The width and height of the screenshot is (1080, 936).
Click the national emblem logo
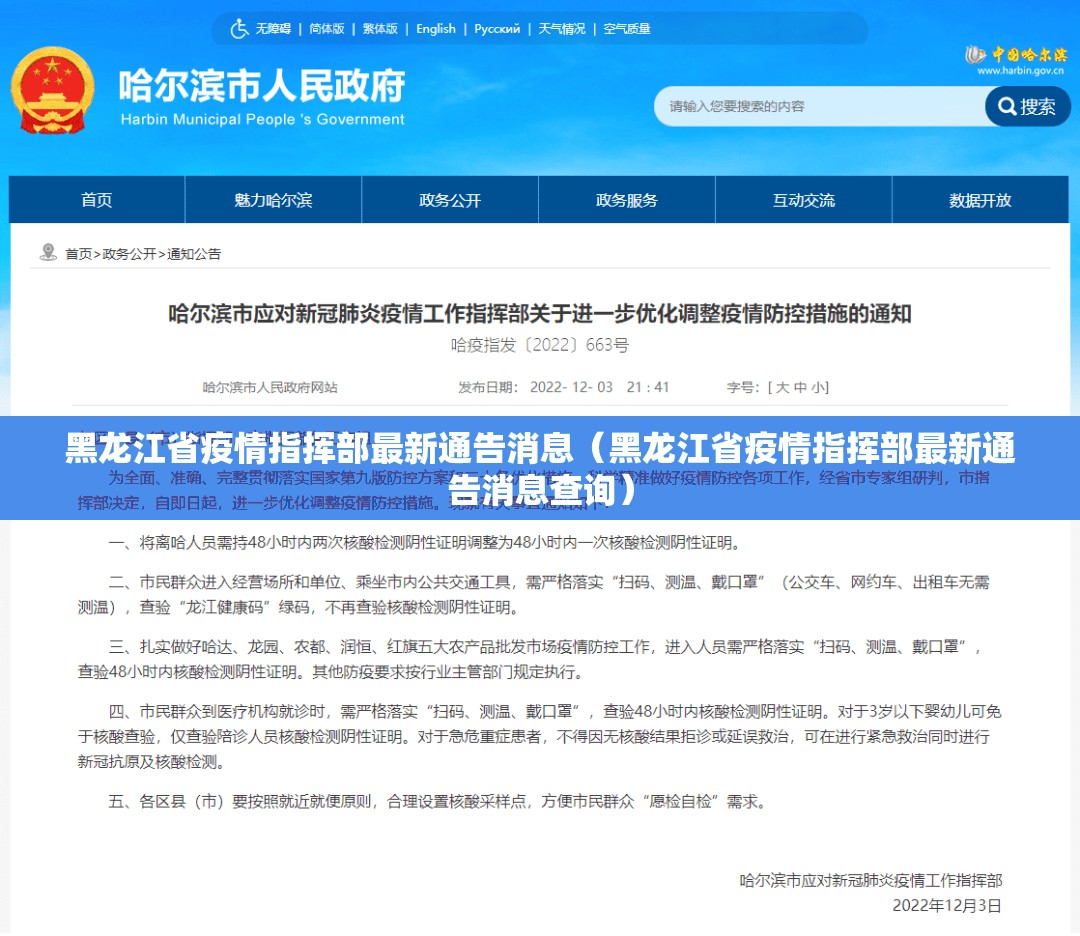(52, 90)
